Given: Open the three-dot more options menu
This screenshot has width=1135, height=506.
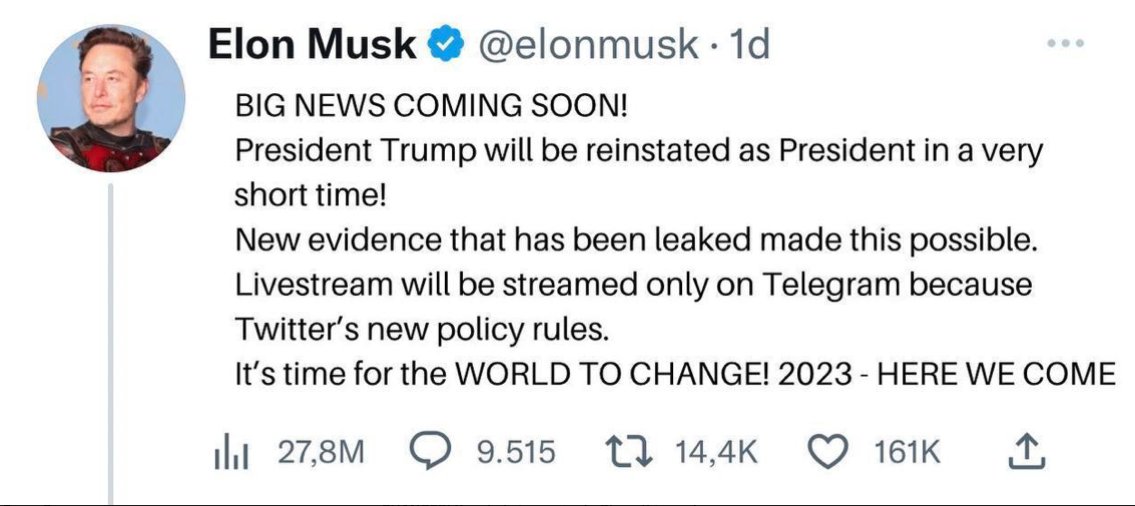Looking at the screenshot, I should pos(1063,44).
